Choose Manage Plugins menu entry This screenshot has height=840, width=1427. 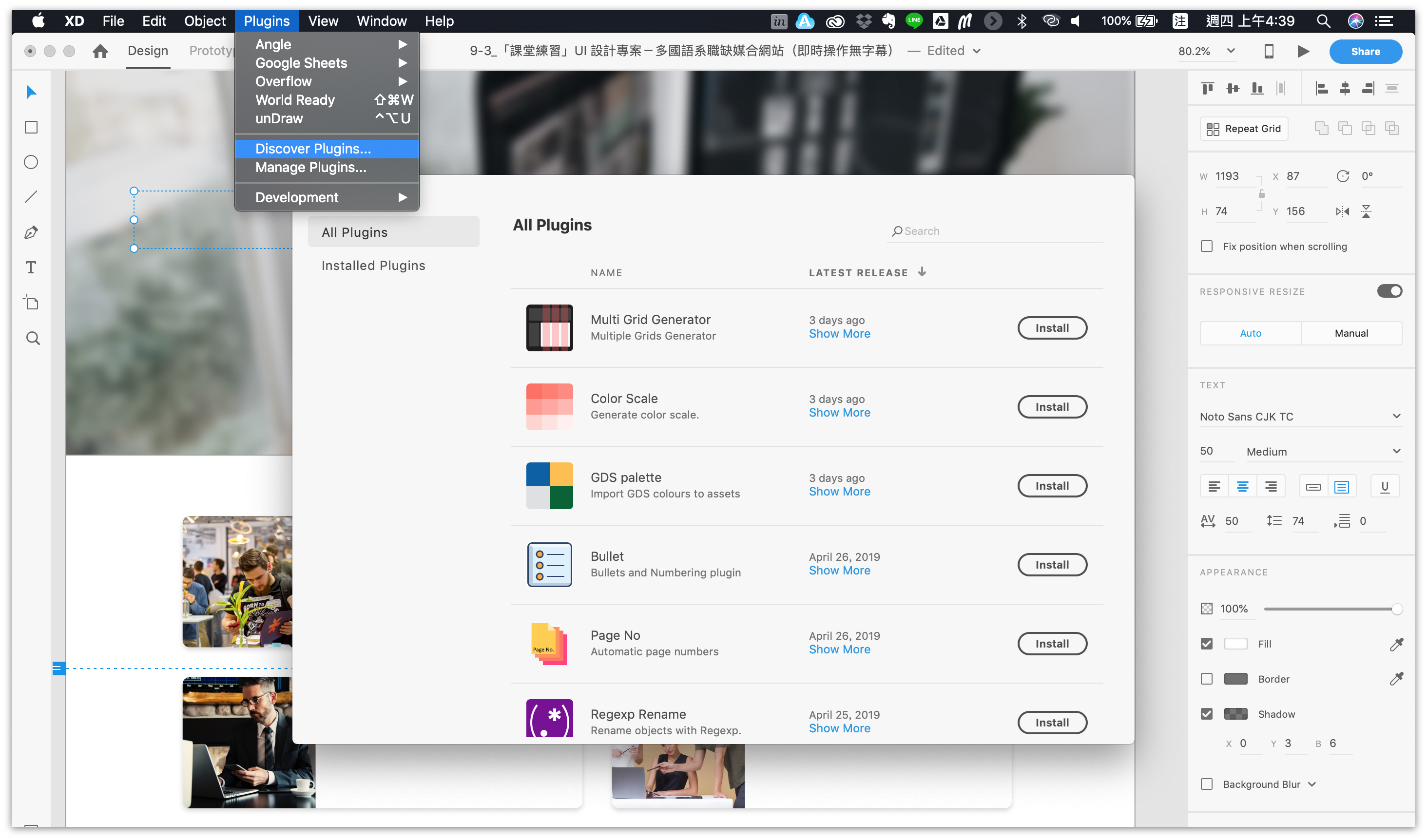point(327,168)
